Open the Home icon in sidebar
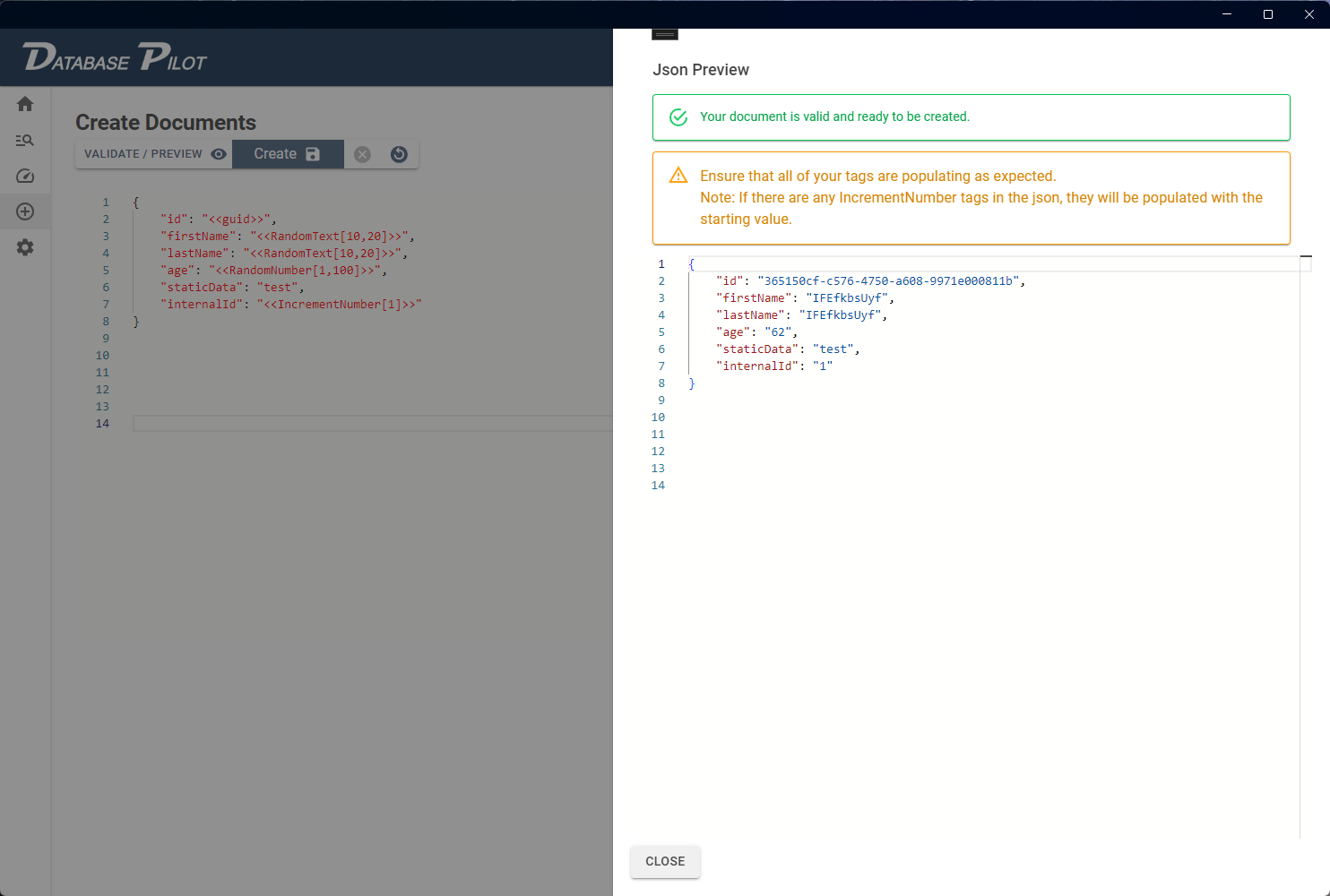The height and width of the screenshot is (896, 1330). (25, 104)
